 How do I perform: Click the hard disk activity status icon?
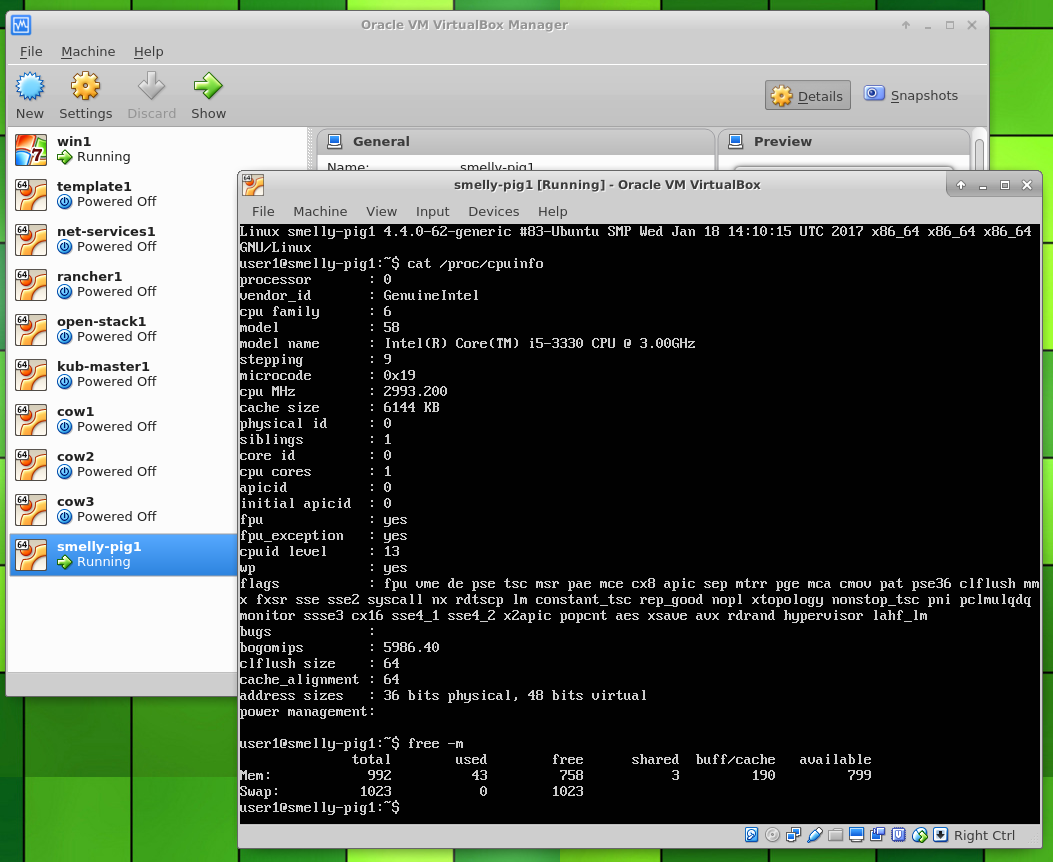coord(751,834)
